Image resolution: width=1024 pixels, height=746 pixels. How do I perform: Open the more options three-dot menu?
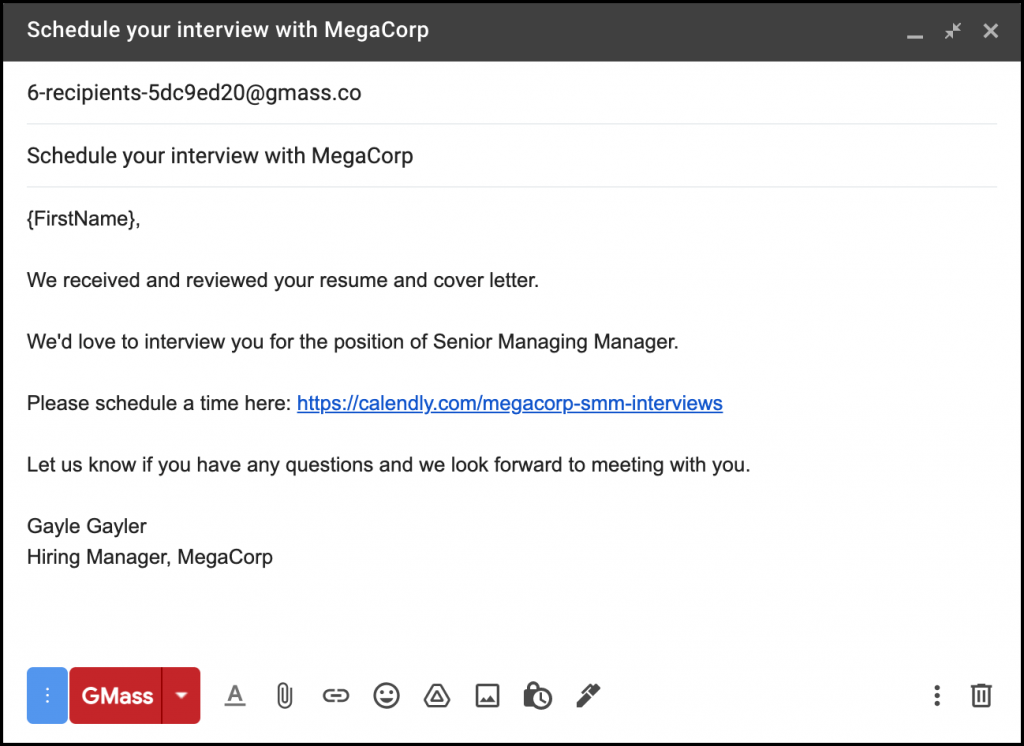click(x=936, y=695)
